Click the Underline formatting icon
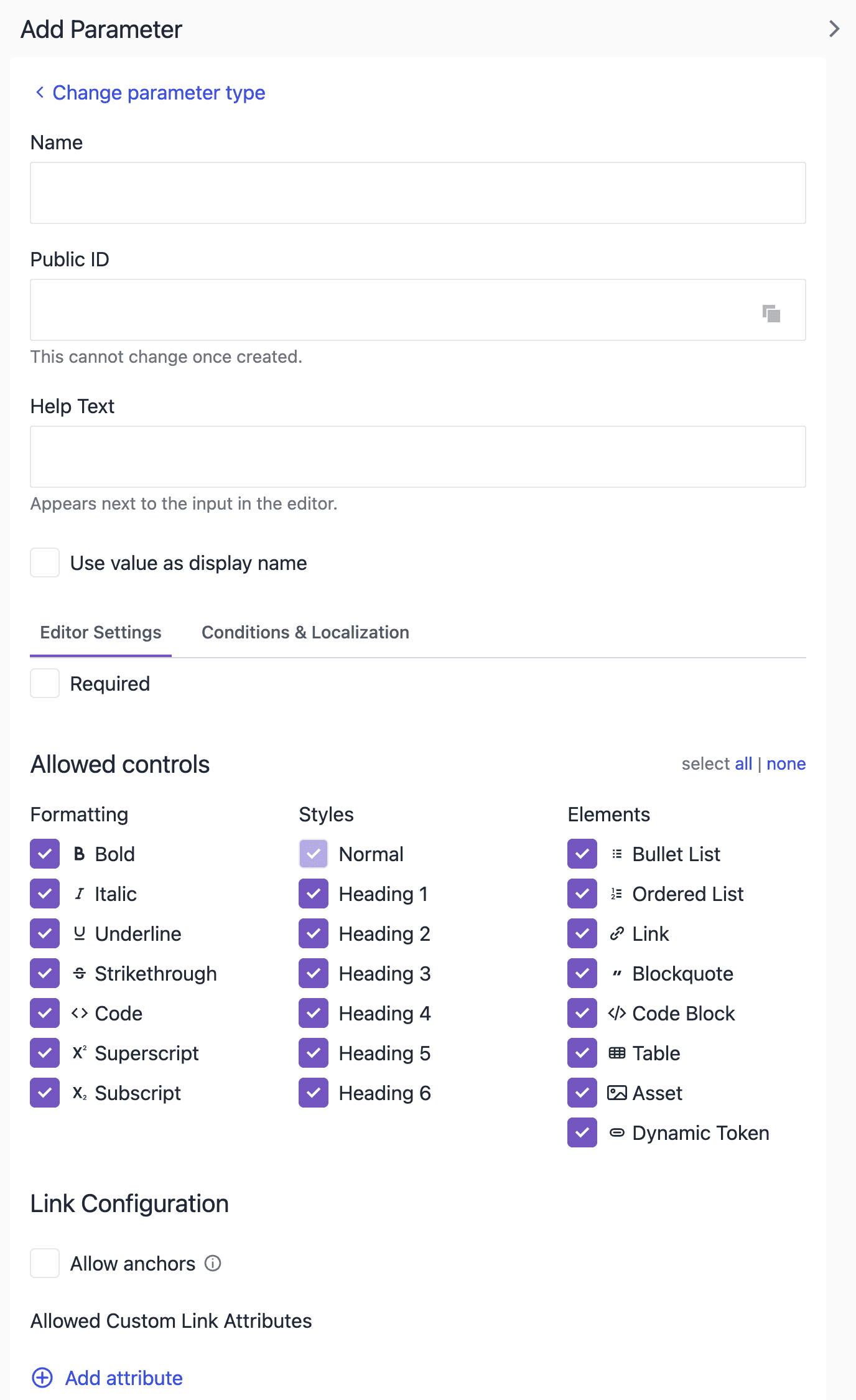 79,933
